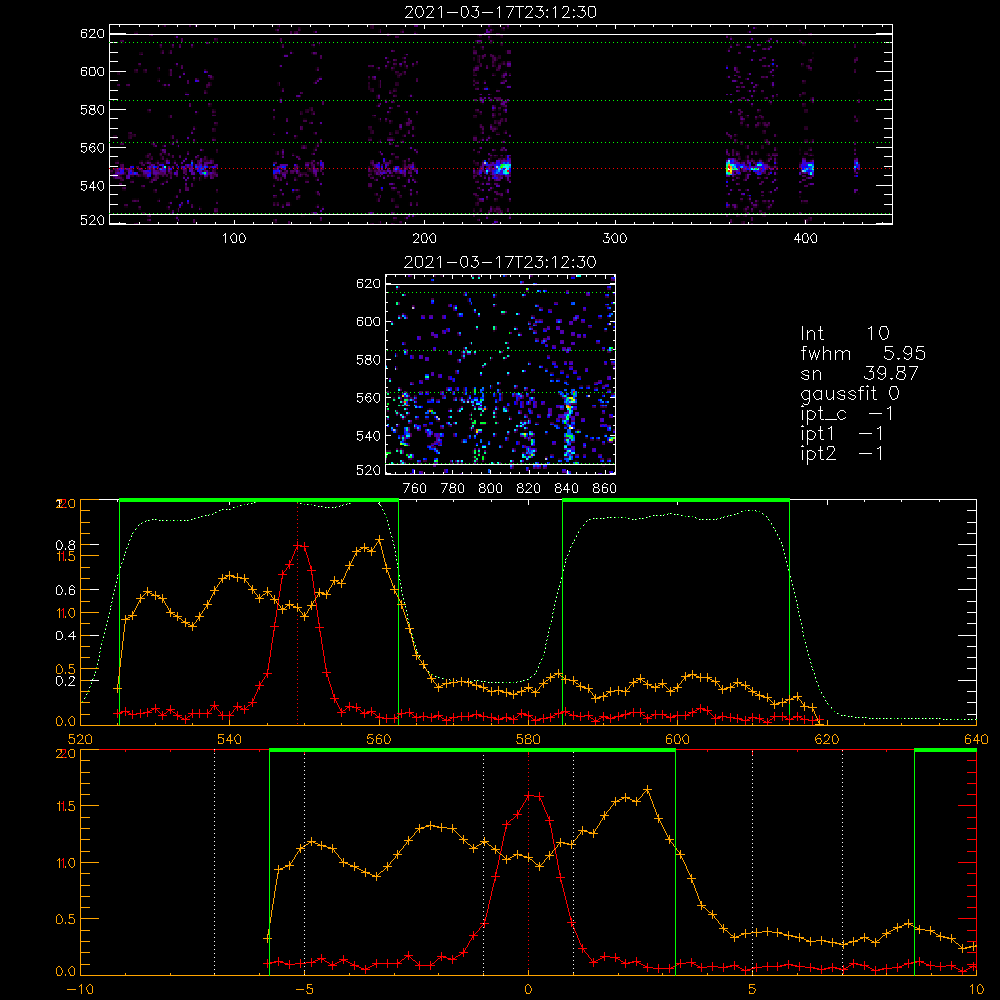Click bright vertical streak near 840 in middle image

pos(570,426)
